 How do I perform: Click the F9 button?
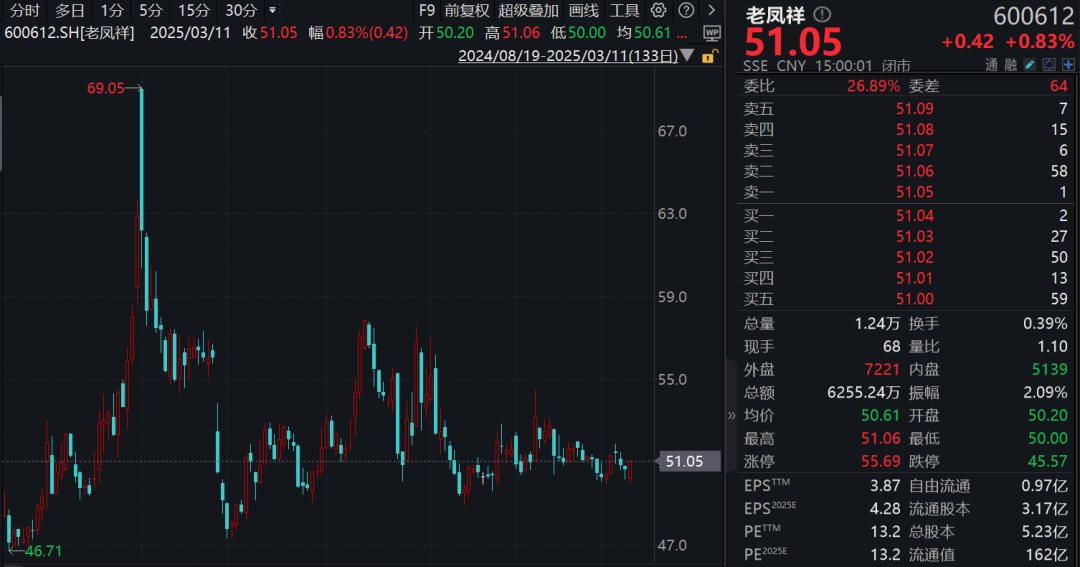coord(426,10)
